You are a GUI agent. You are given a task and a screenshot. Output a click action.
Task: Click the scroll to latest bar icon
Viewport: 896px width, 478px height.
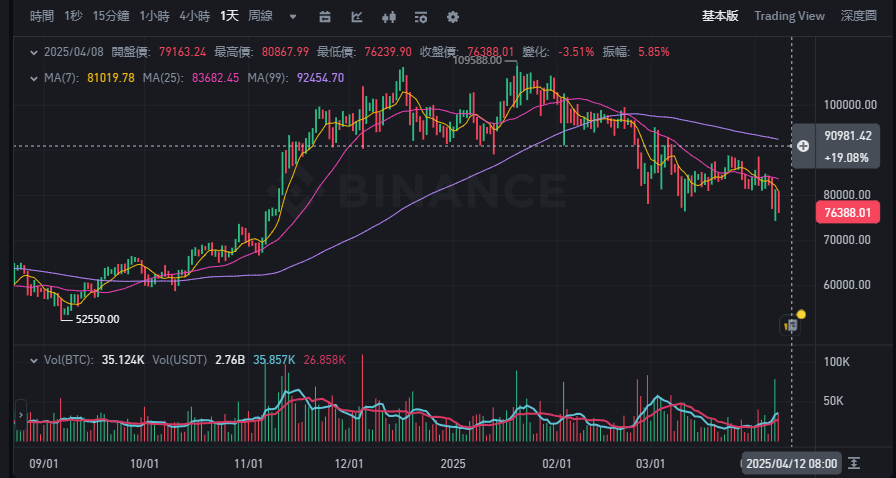point(854,462)
